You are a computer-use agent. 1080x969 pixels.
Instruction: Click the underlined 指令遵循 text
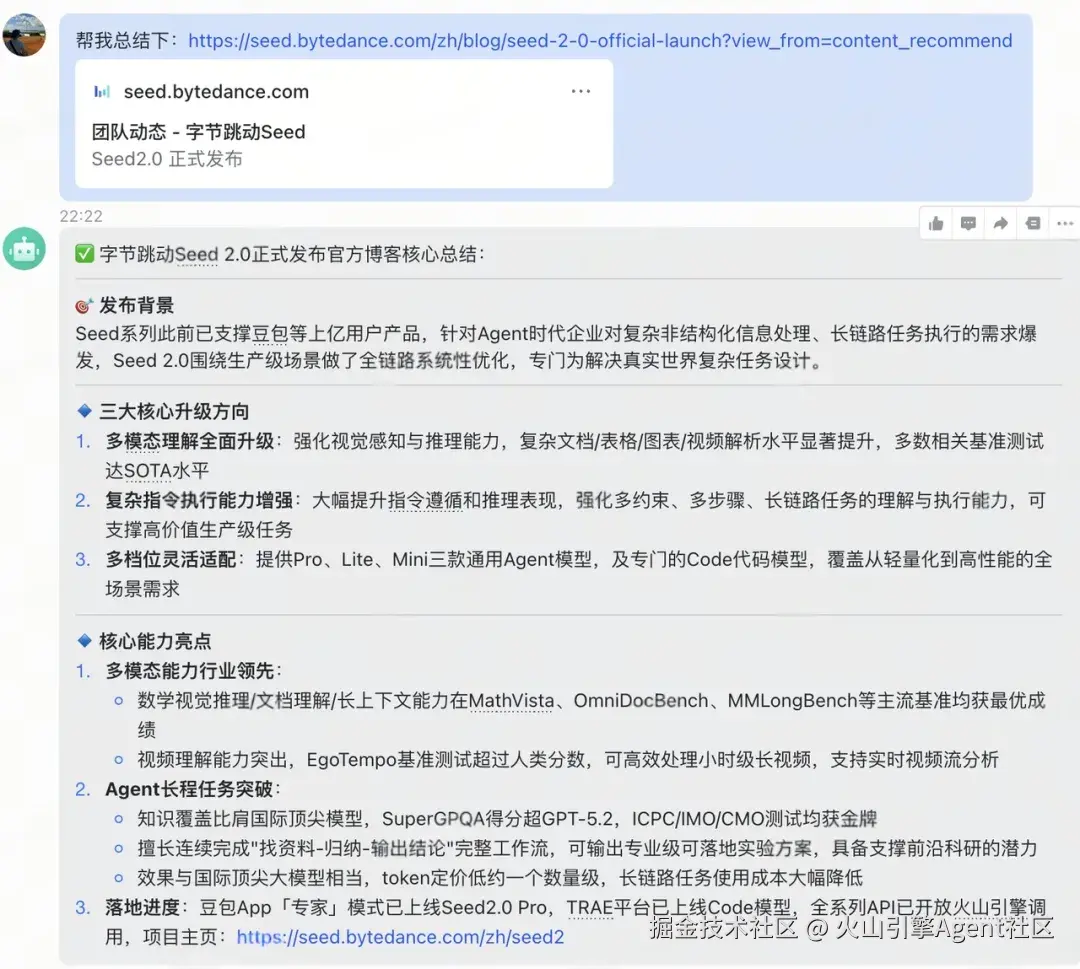tap(425, 501)
